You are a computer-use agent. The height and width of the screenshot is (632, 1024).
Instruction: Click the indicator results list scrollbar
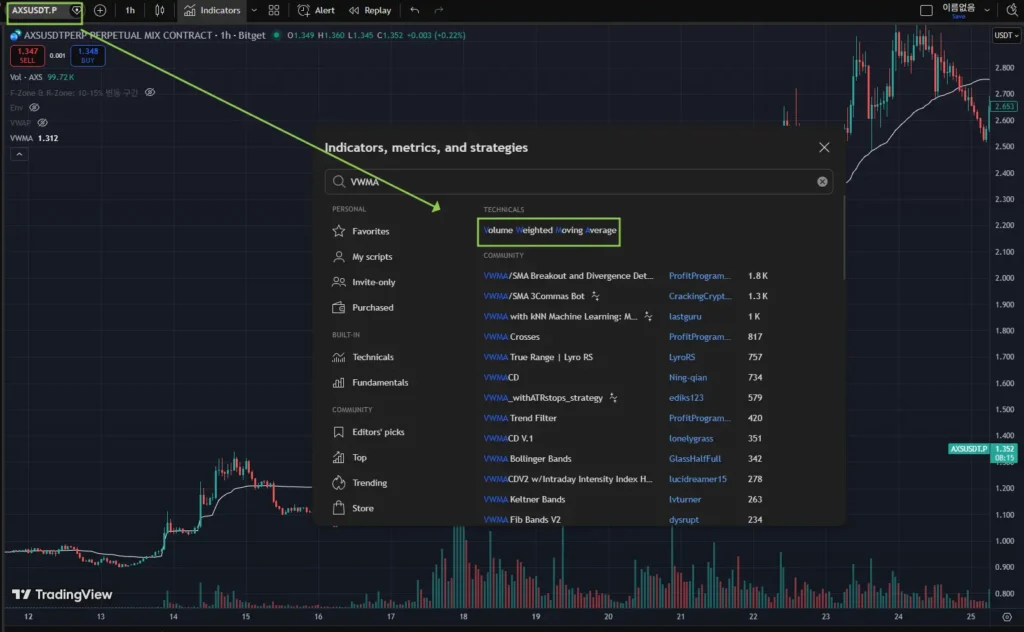(844, 238)
